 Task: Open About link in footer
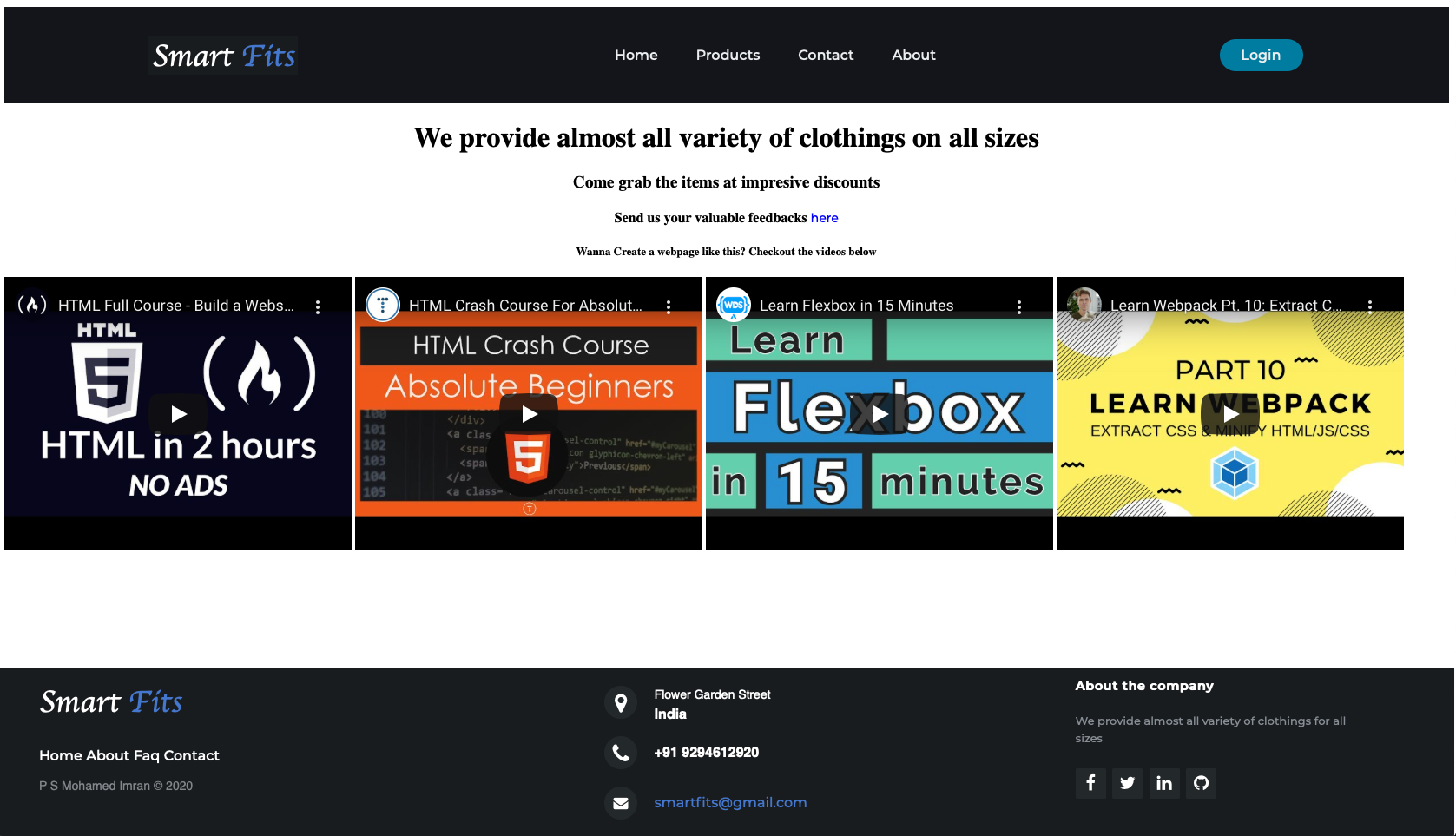click(109, 755)
